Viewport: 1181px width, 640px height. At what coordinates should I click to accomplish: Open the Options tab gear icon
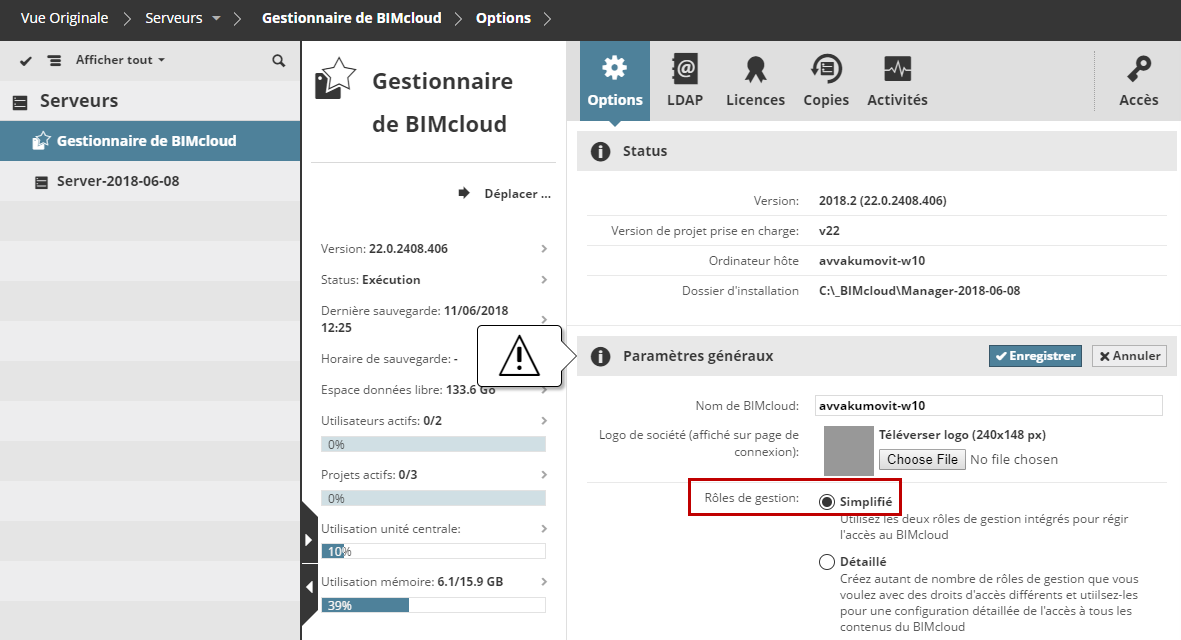click(x=615, y=69)
